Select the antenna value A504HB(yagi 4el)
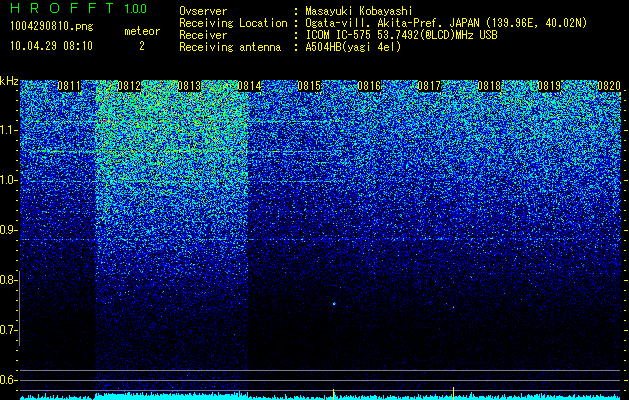The height and width of the screenshot is (400, 629). click(353, 47)
